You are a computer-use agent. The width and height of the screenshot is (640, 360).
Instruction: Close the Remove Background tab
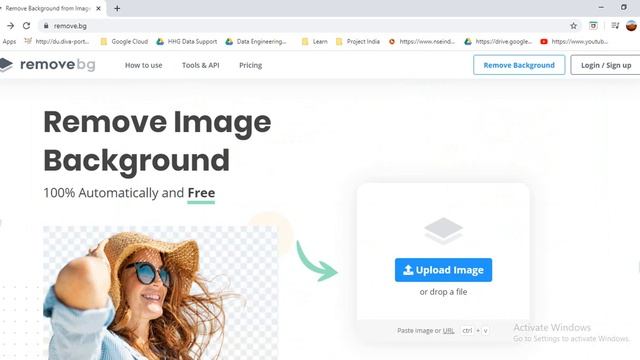[x=98, y=8]
